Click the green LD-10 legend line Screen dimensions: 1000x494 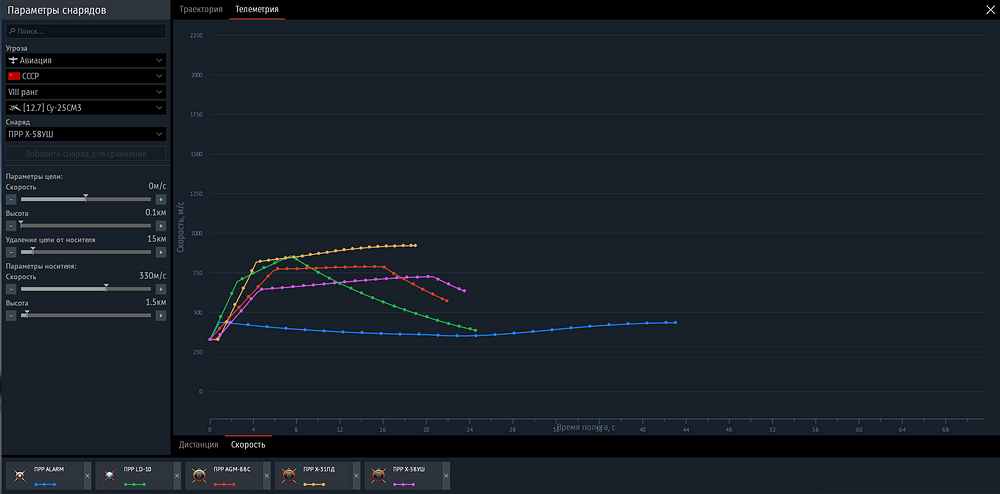pyautogui.click(x=135, y=484)
